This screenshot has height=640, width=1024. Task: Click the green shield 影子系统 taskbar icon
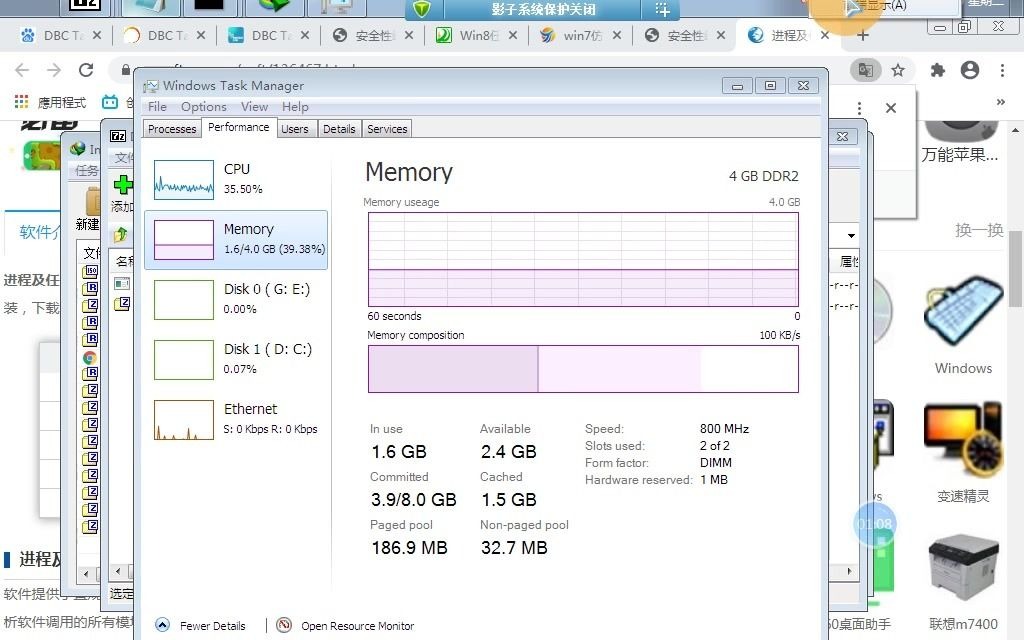(x=421, y=10)
